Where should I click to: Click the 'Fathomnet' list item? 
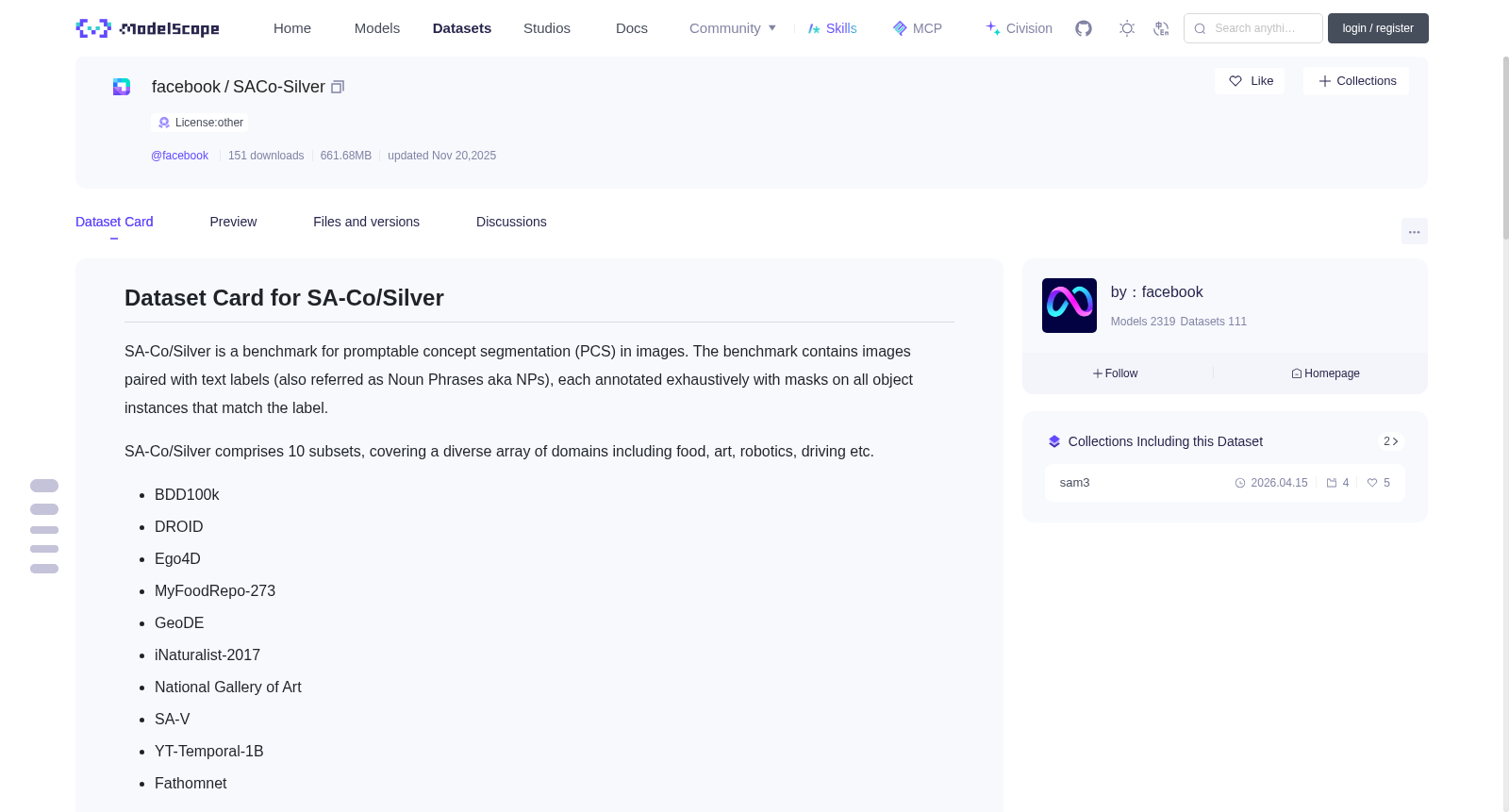pos(191,784)
